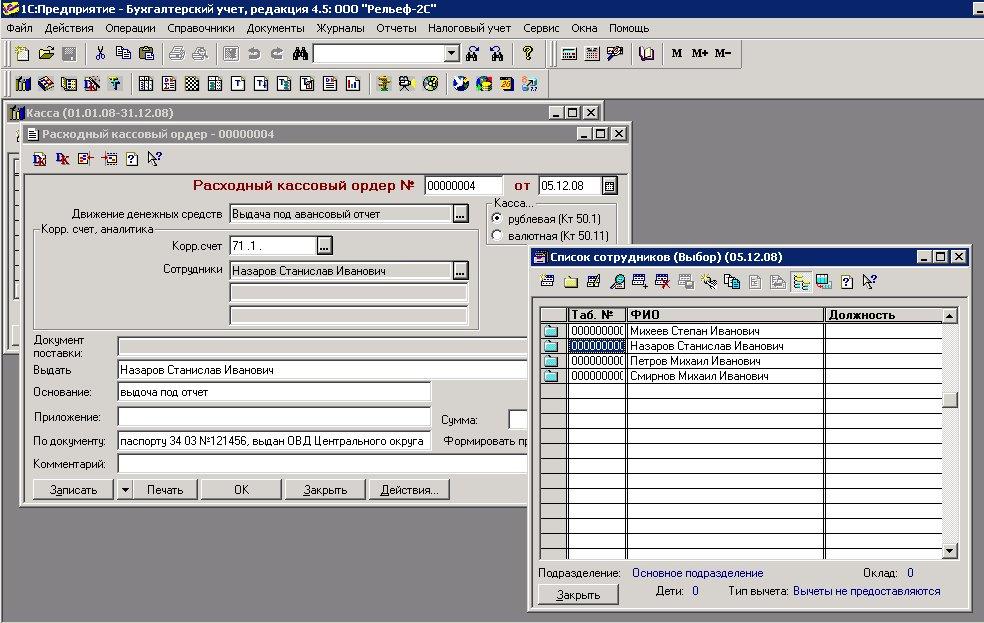Click the globe icon in second toolbar
Viewport: 984px width, 623px height.
click(461, 83)
